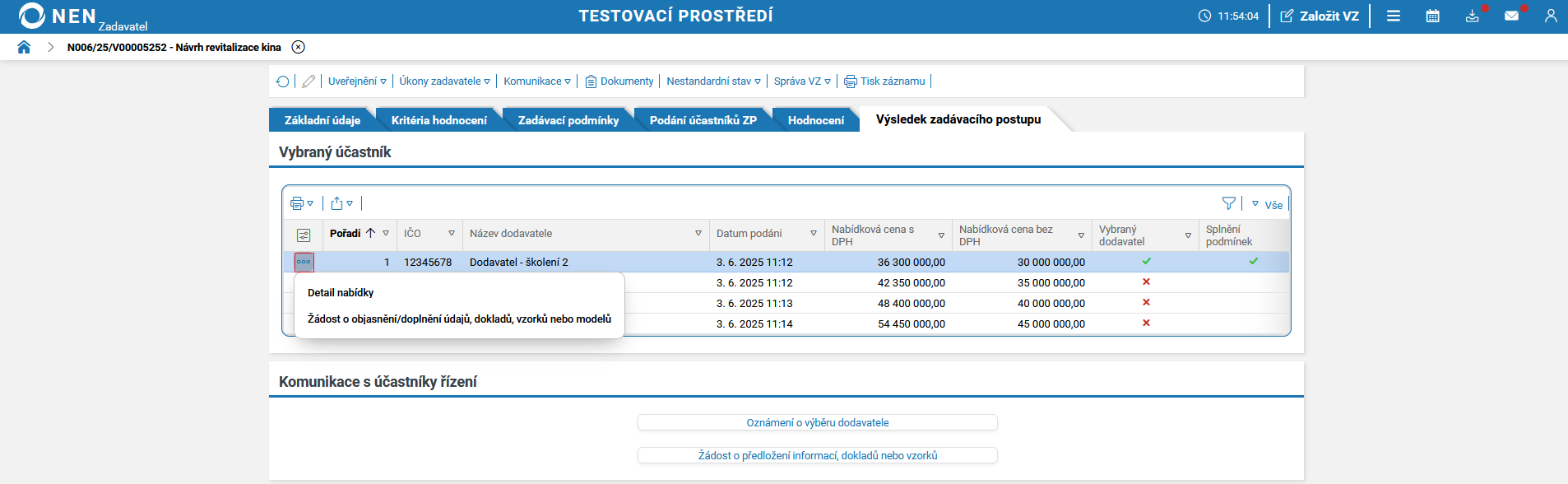Sort by Pořadí column header
1568x484 pixels.
[346, 233]
